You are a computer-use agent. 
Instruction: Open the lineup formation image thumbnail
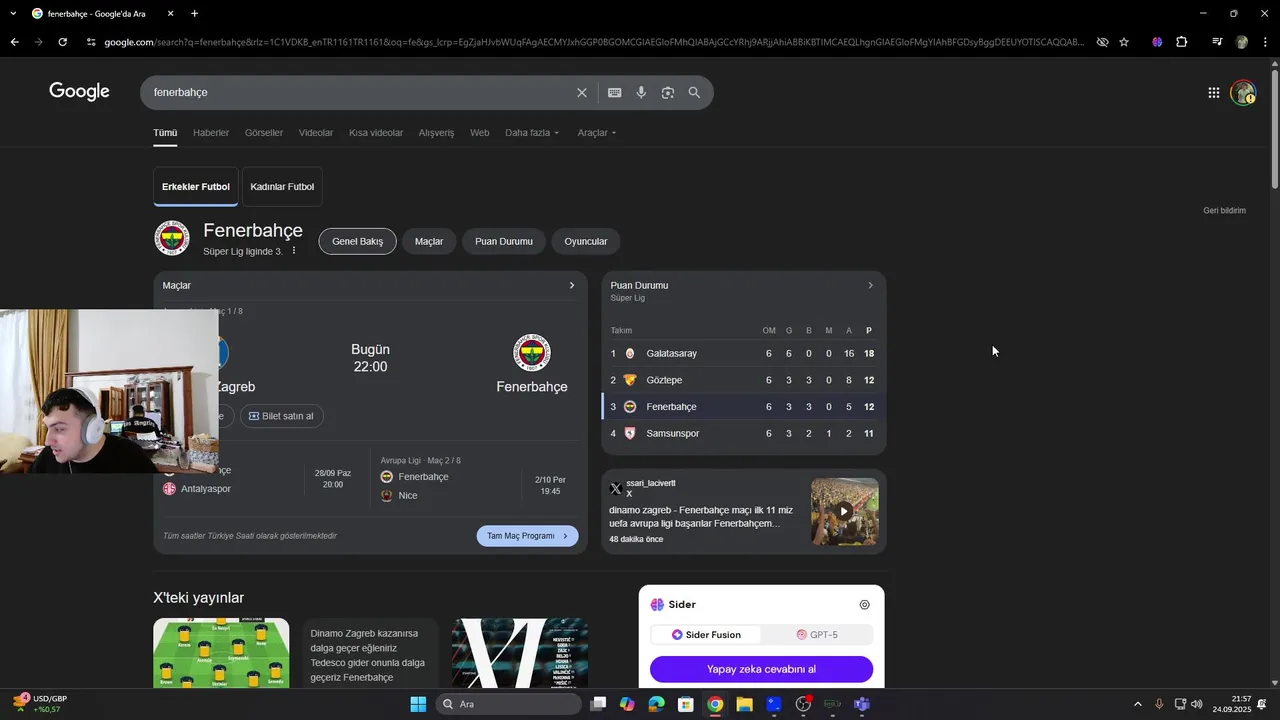tap(221, 652)
